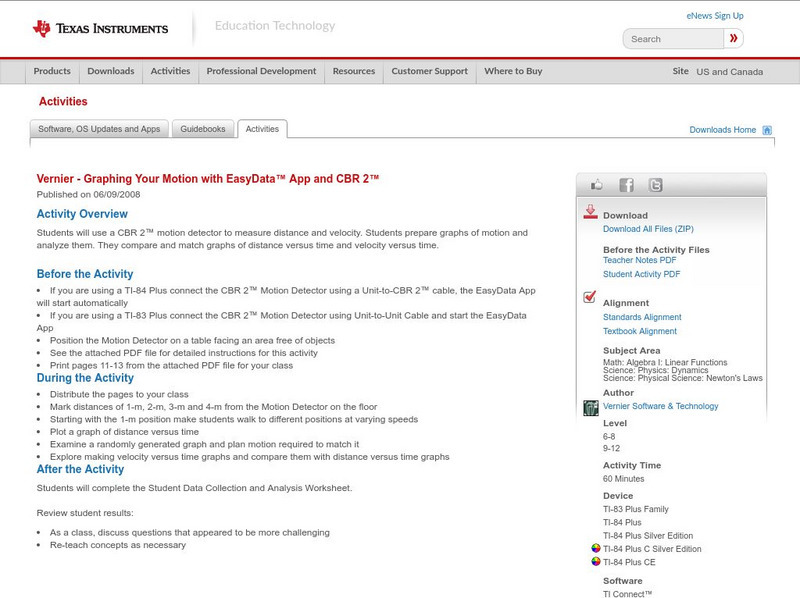Click inside the Search field

(673, 39)
